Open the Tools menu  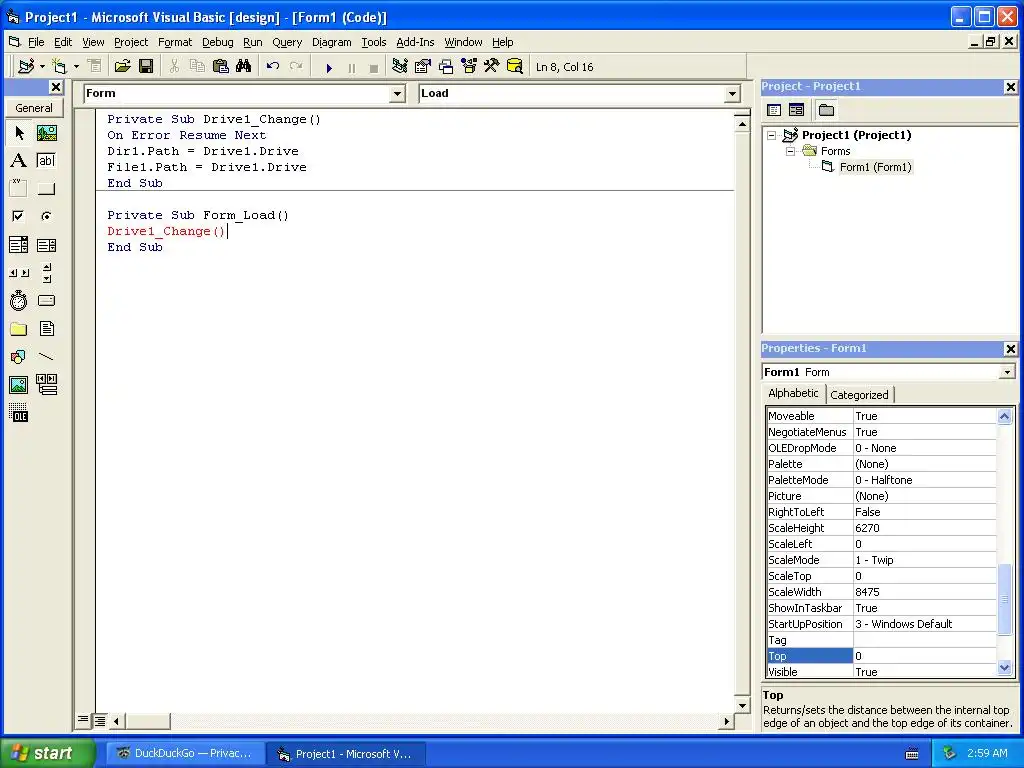pyautogui.click(x=374, y=42)
